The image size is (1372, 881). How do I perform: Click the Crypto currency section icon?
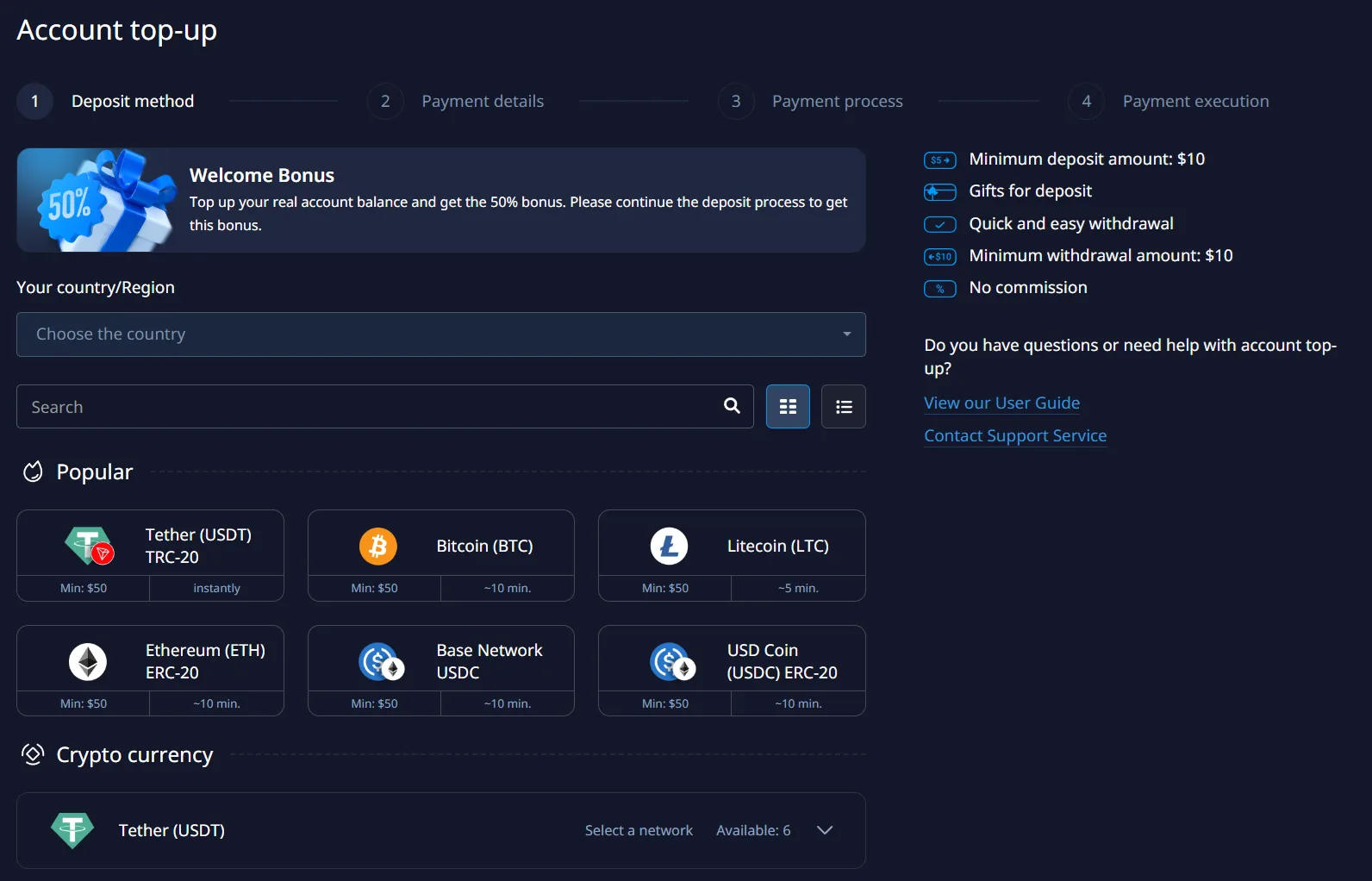(x=33, y=754)
